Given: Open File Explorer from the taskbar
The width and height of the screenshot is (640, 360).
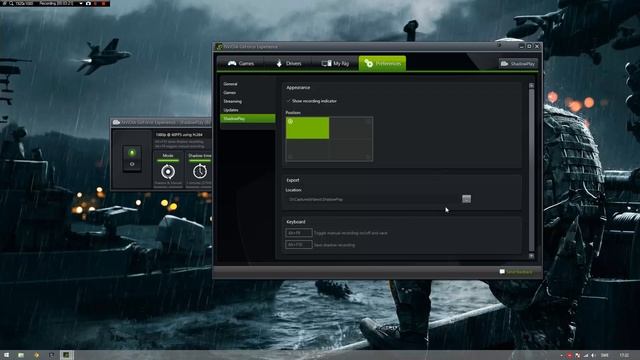Looking at the screenshot, I should (x=21, y=355).
